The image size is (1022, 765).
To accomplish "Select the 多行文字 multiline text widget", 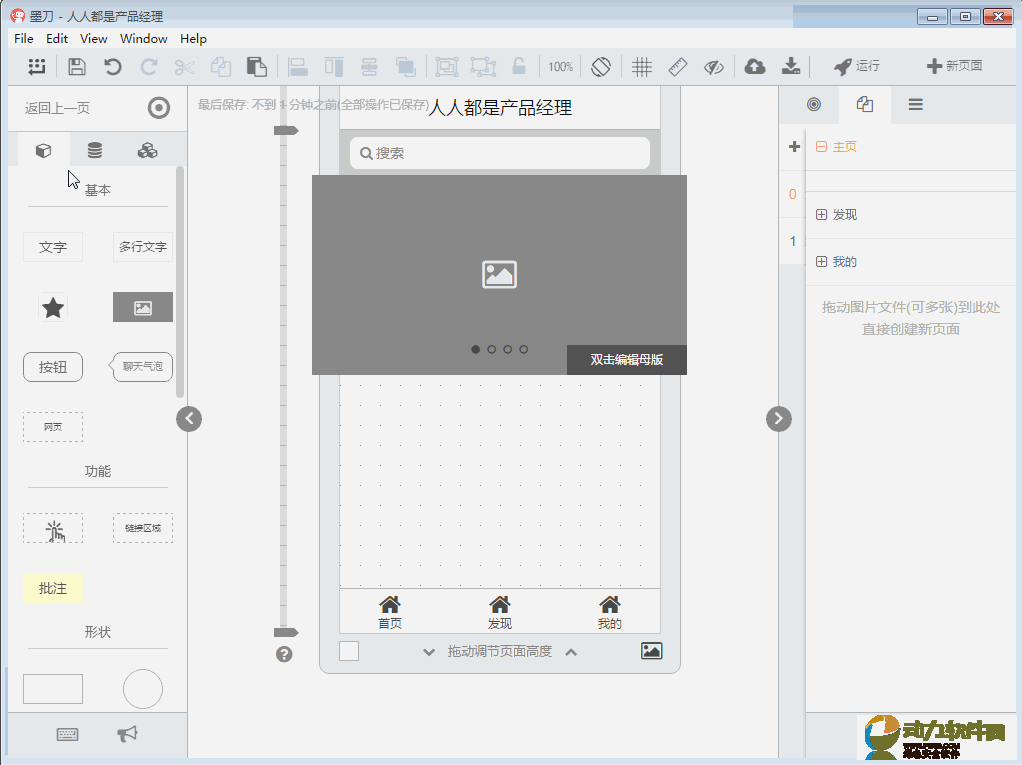I will coord(143,247).
